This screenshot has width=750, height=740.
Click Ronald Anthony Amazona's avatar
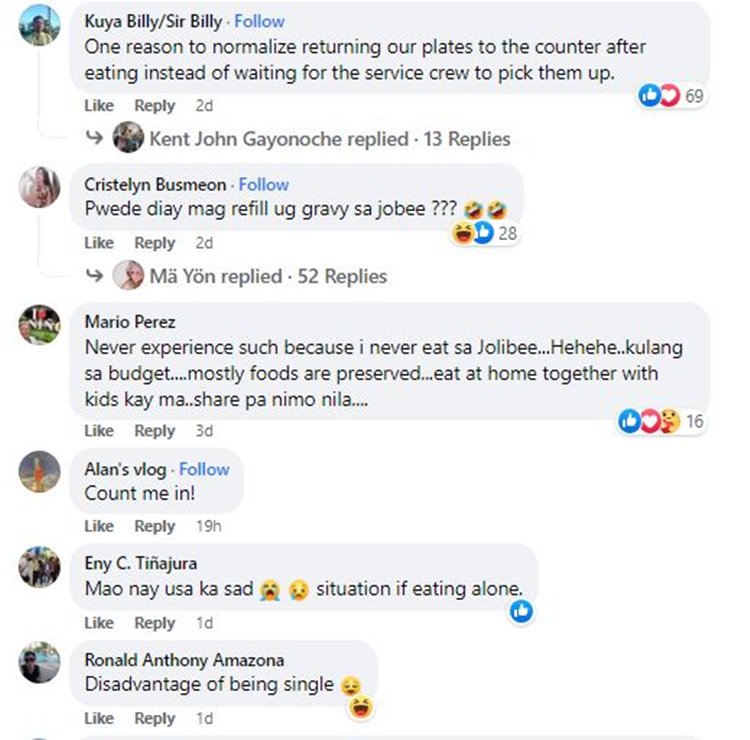(x=39, y=663)
